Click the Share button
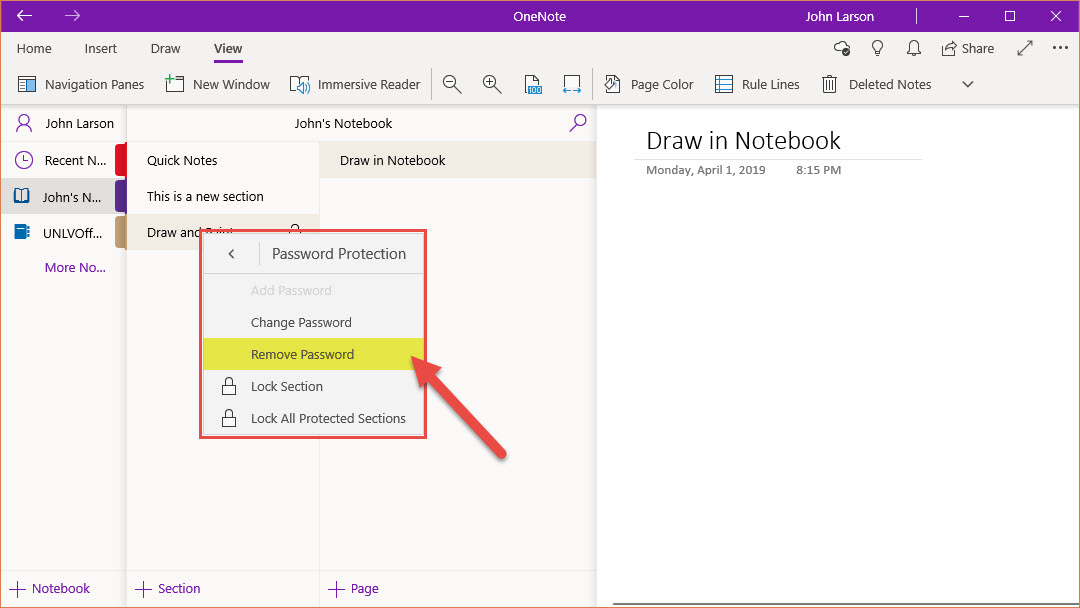Screen dimensions: 1080x608 coord(967,48)
